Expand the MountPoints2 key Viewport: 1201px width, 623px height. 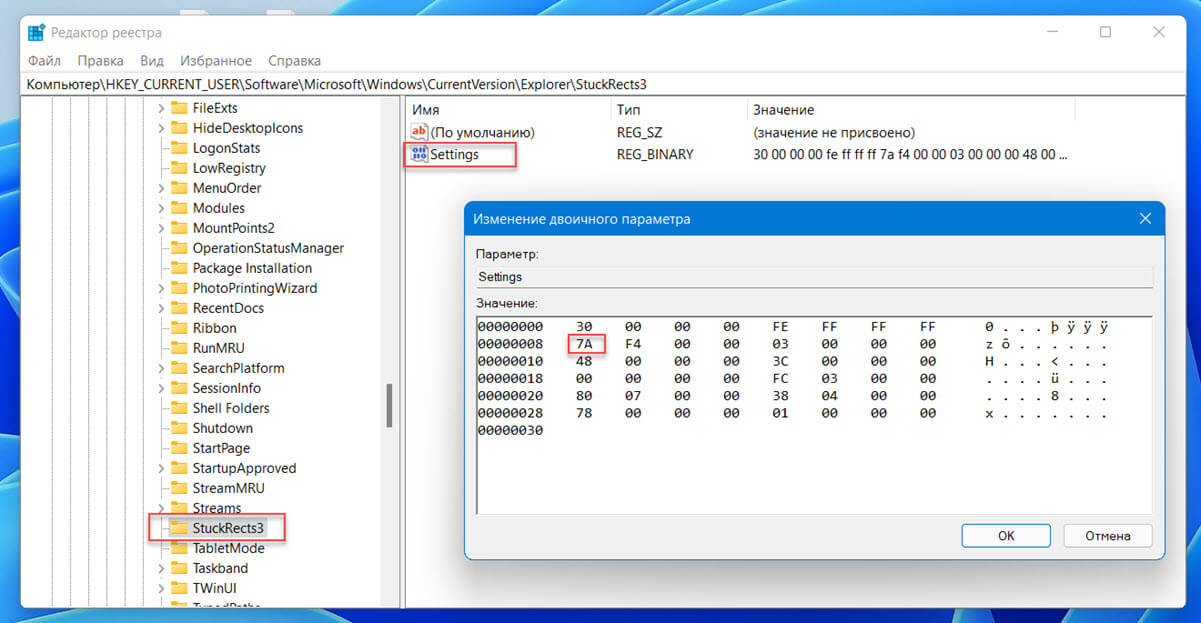coord(161,228)
